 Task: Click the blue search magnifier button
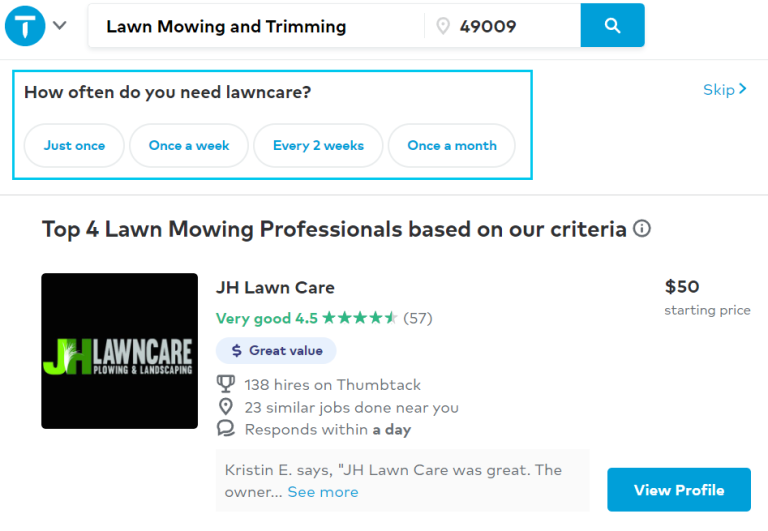612,25
